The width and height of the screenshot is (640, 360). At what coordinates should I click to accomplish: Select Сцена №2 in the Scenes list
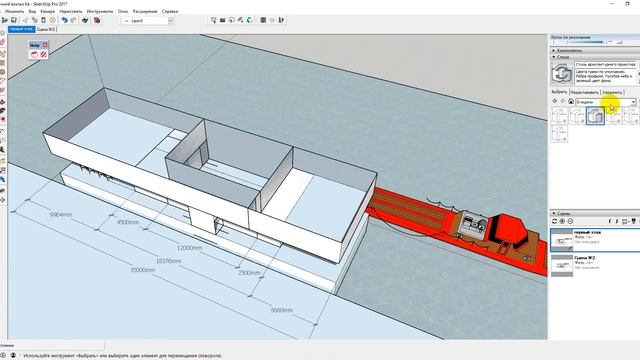click(595, 265)
